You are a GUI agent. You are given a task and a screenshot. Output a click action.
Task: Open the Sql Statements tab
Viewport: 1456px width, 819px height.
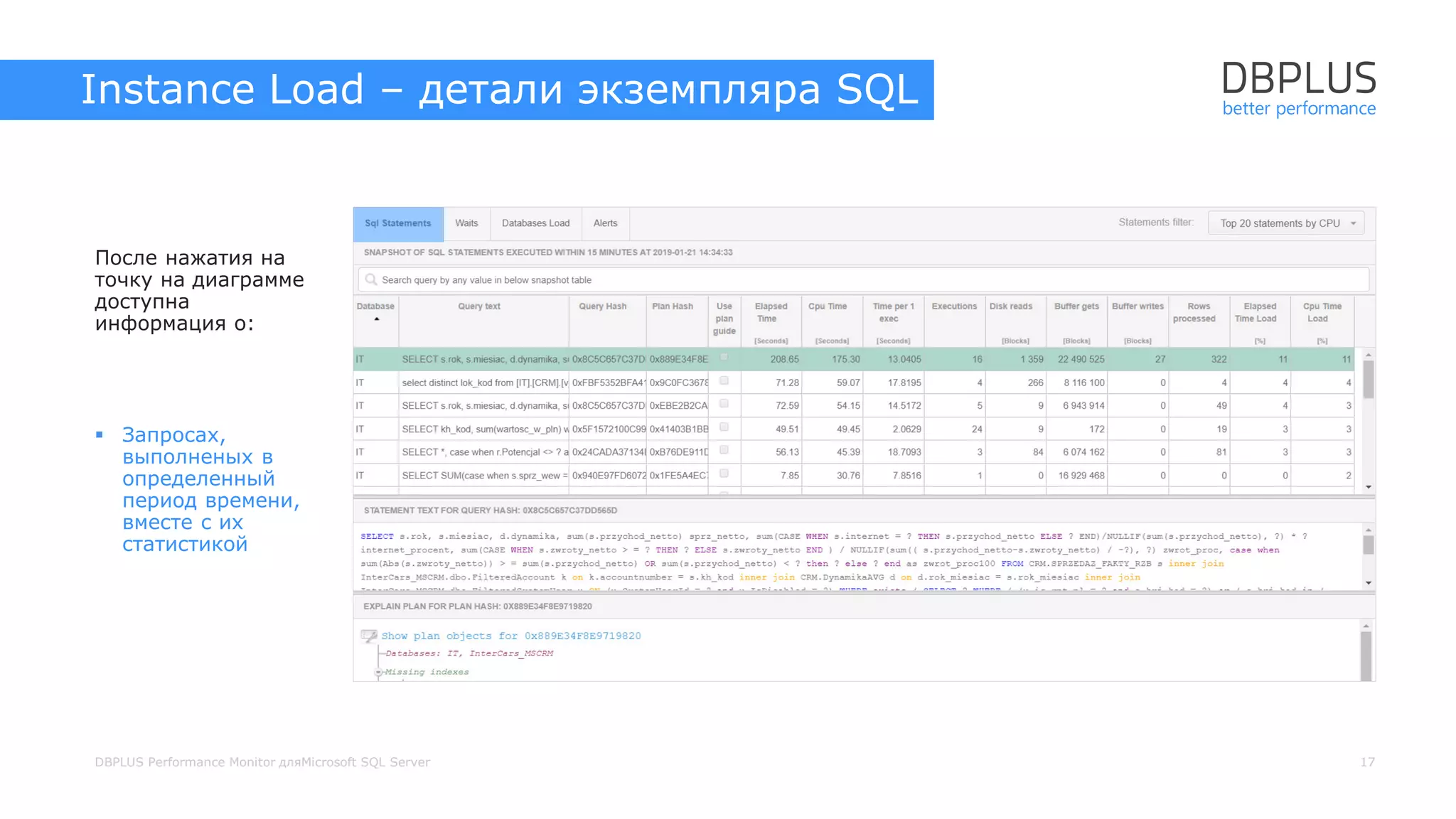[x=398, y=223]
